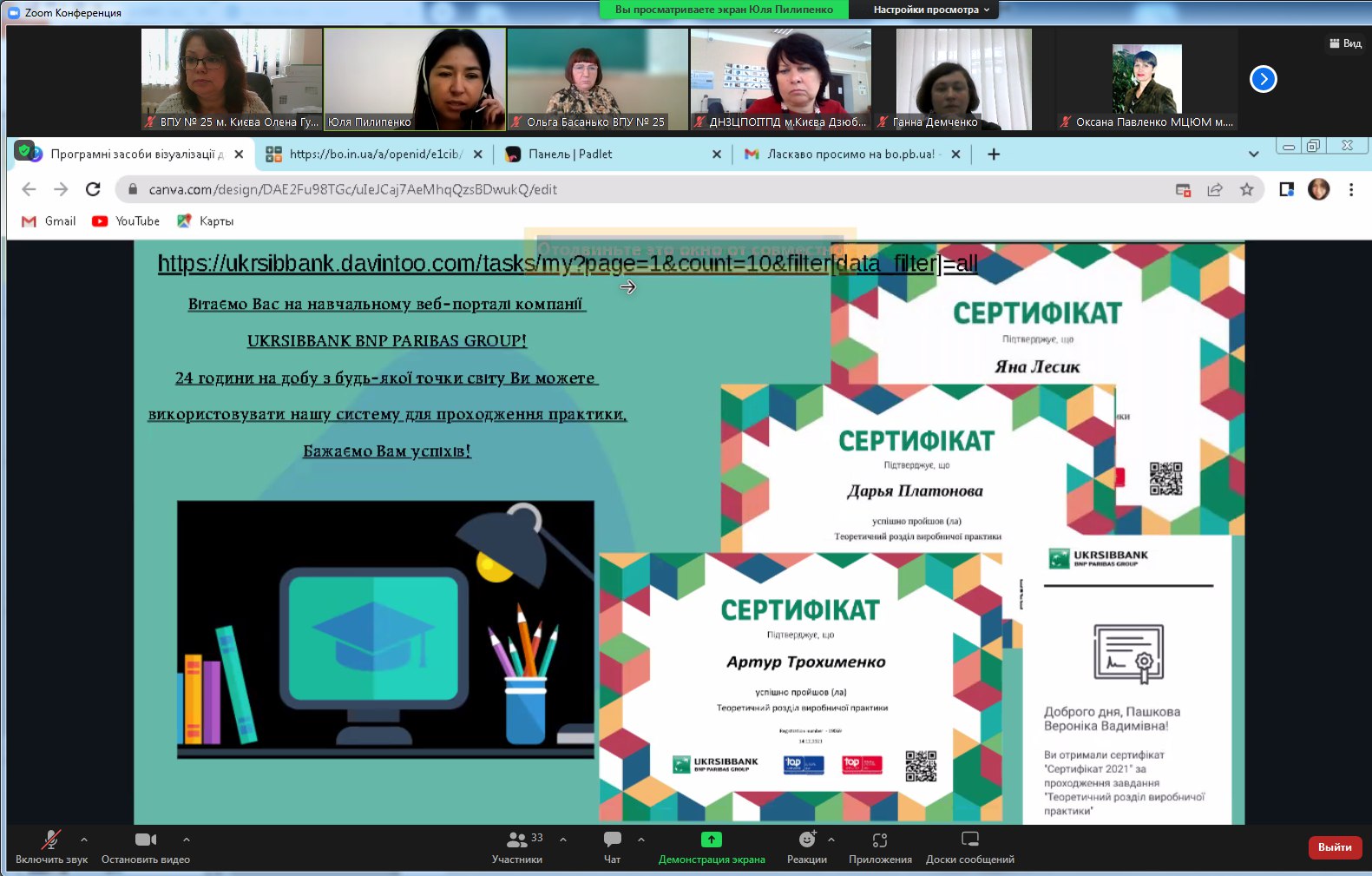Switch to bo.in.ua openid browser tab
This screenshot has height=876, width=1372.
pyautogui.click(x=373, y=154)
